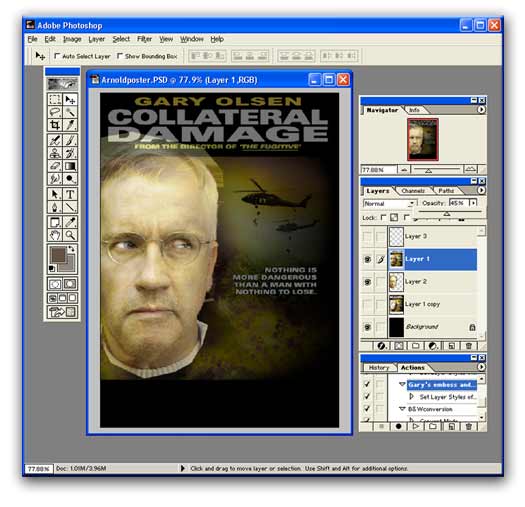
Task: Select the Blur tool
Action: pyautogui.click(x=55, y=178)
